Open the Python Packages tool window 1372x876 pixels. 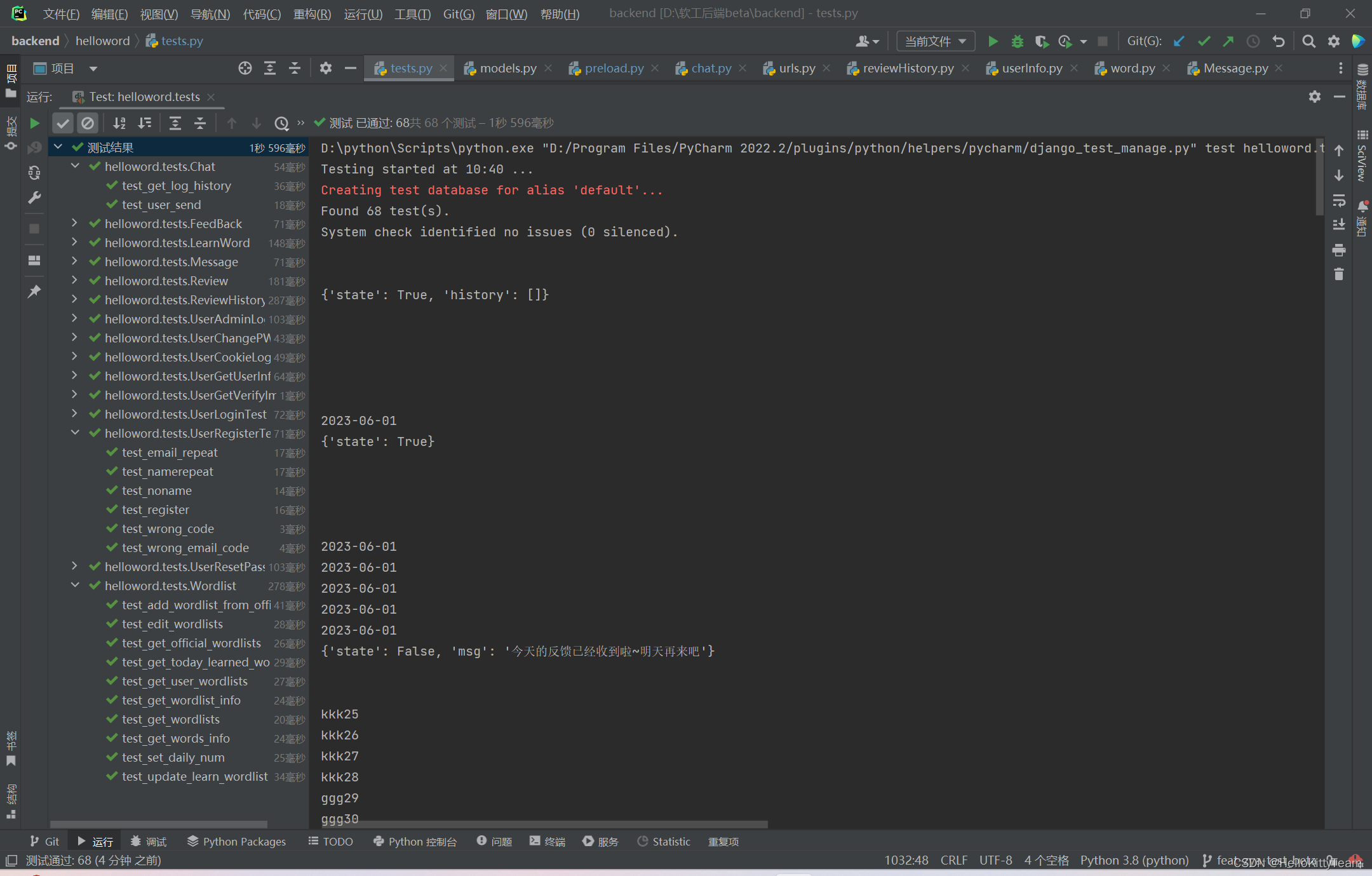coord(237,842)
